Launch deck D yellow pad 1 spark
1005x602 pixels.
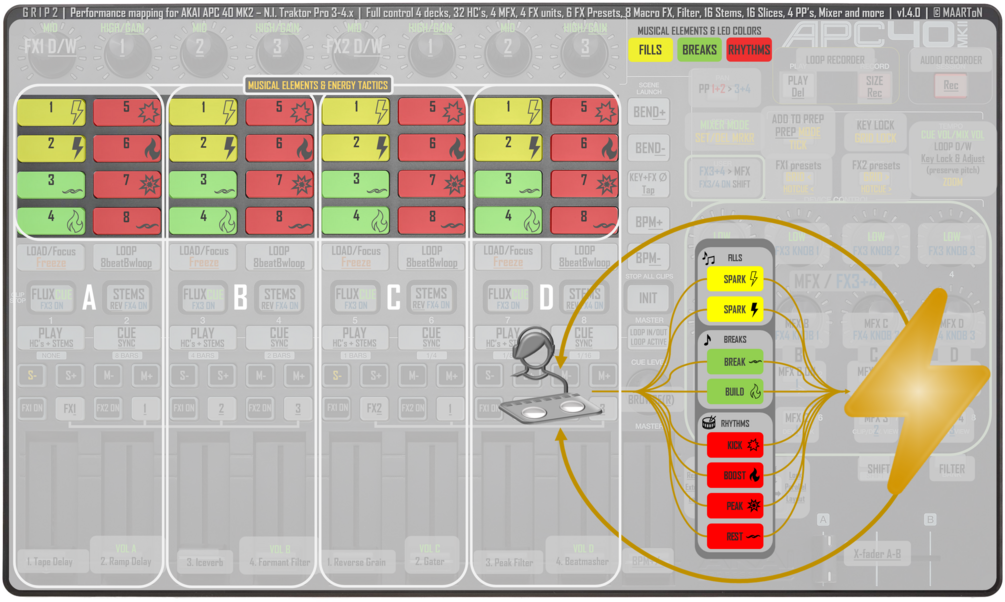coord(508,112)
